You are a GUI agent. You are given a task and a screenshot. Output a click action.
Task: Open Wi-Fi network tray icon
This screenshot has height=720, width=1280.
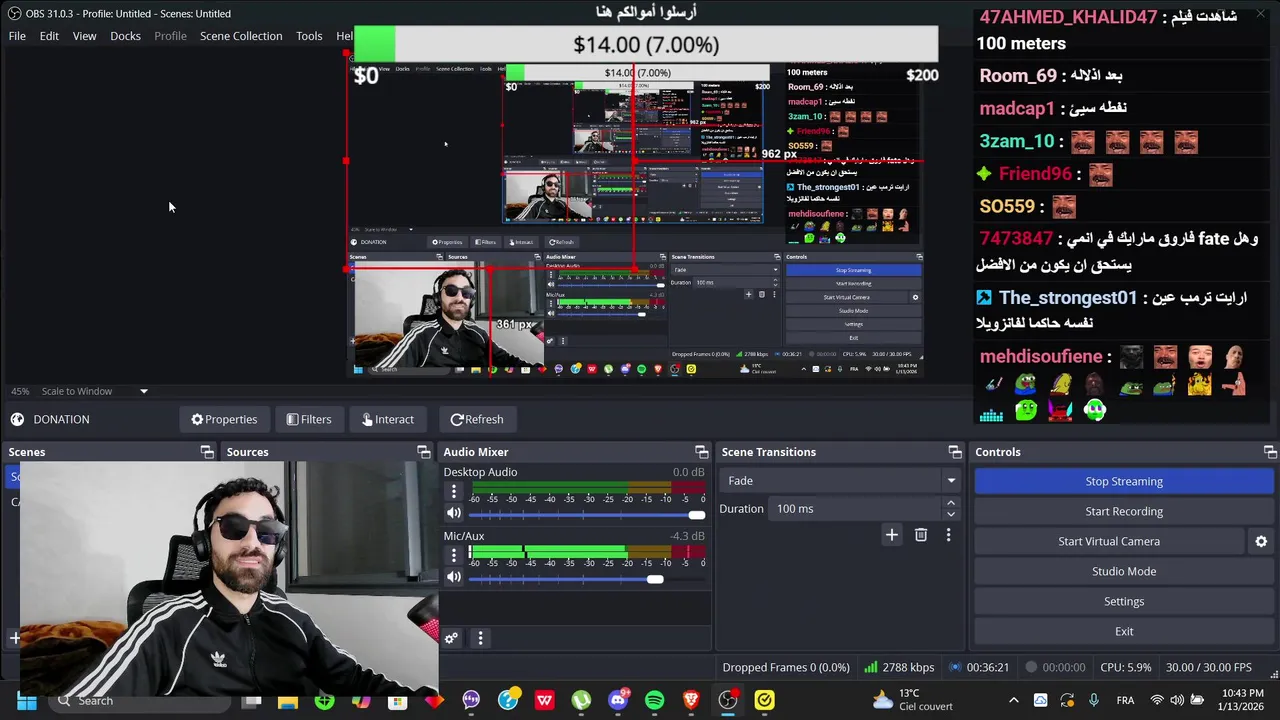(x=1157, y=700)
